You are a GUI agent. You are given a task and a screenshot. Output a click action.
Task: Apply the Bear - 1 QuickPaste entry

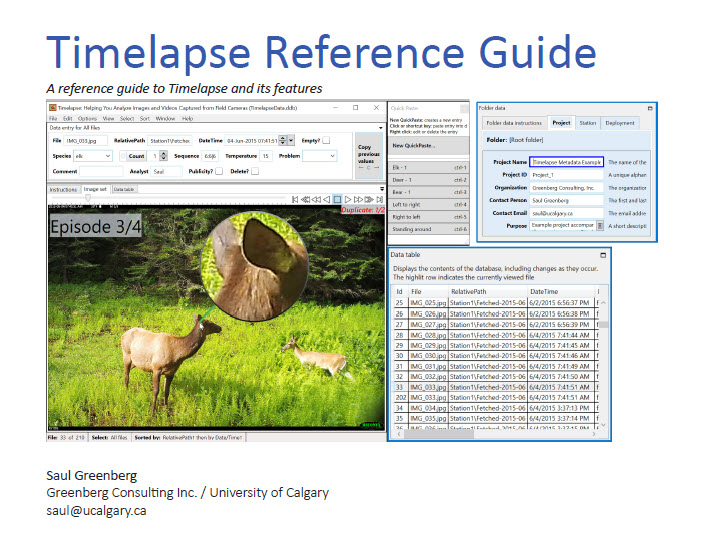coord(428,192)
